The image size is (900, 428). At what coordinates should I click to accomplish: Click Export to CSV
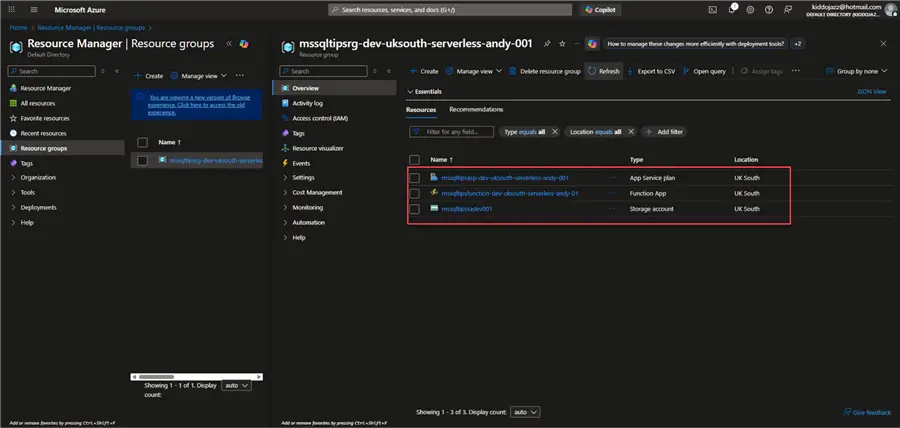651,71
